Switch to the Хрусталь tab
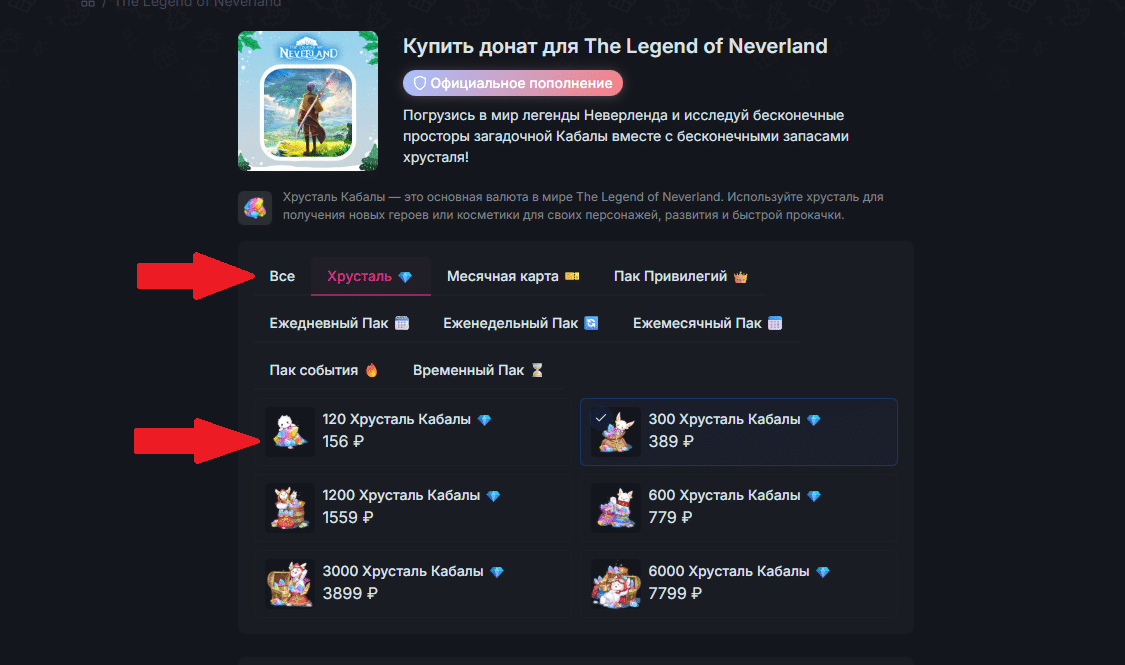Image resolution: width=1125 pixels, height=665 pixels. [x=370, y=276]
